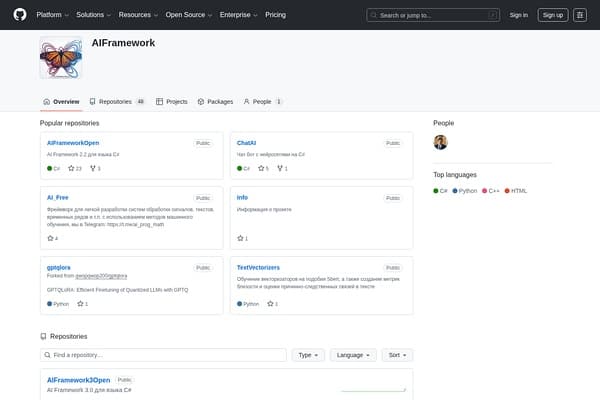Go to the GitHub home logo
Image resolution: width=600 pixels, height=400 pixels.
[20, 15]
